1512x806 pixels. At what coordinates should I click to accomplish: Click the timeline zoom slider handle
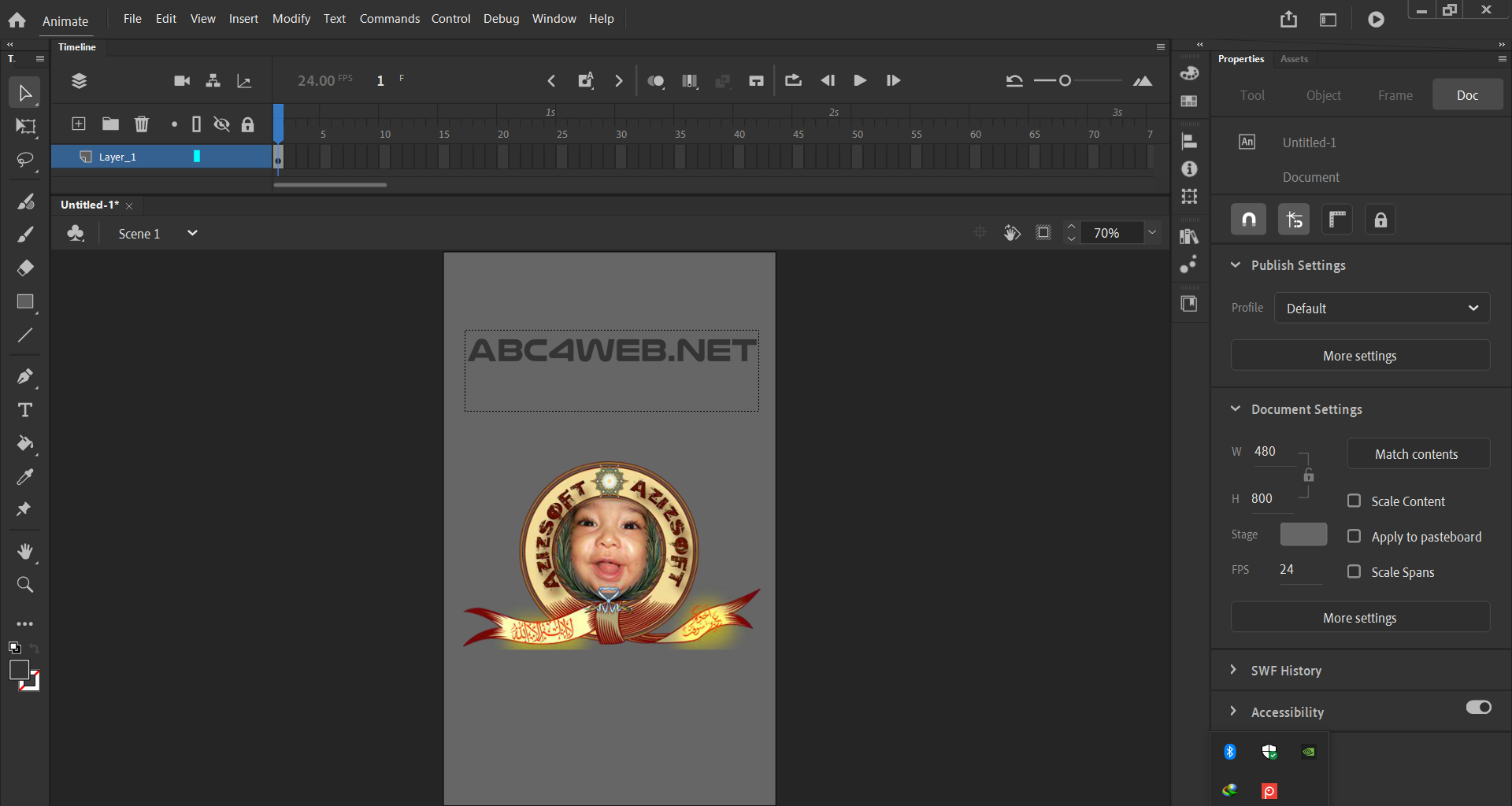[1065, 80]
